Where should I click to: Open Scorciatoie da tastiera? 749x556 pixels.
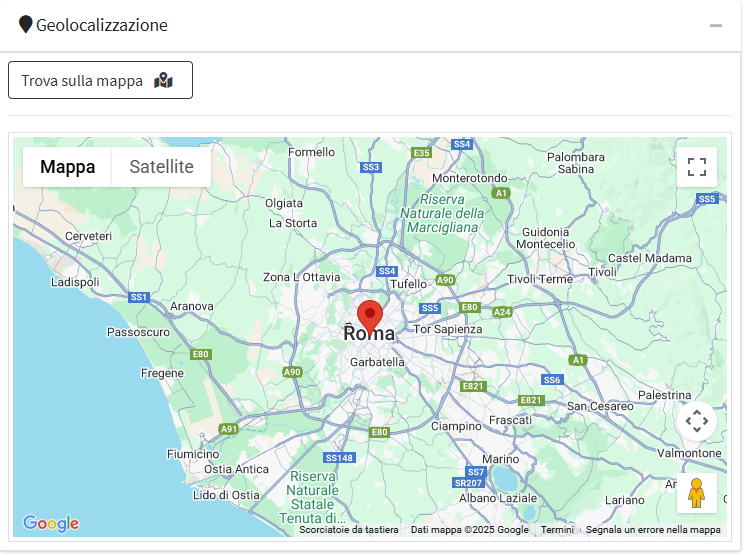coord(349,530)
